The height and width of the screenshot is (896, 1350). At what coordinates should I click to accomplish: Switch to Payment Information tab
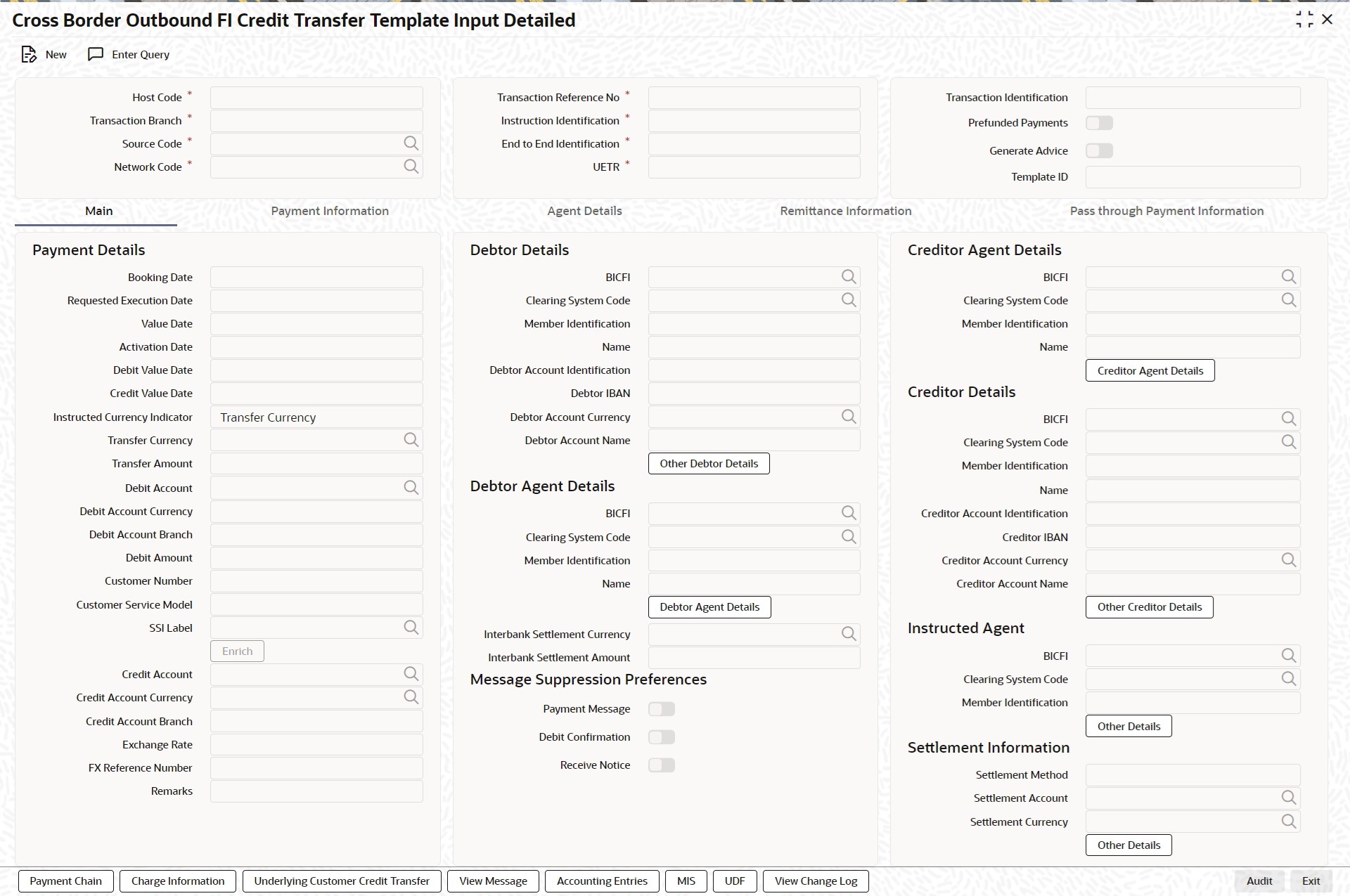[330, 211]
